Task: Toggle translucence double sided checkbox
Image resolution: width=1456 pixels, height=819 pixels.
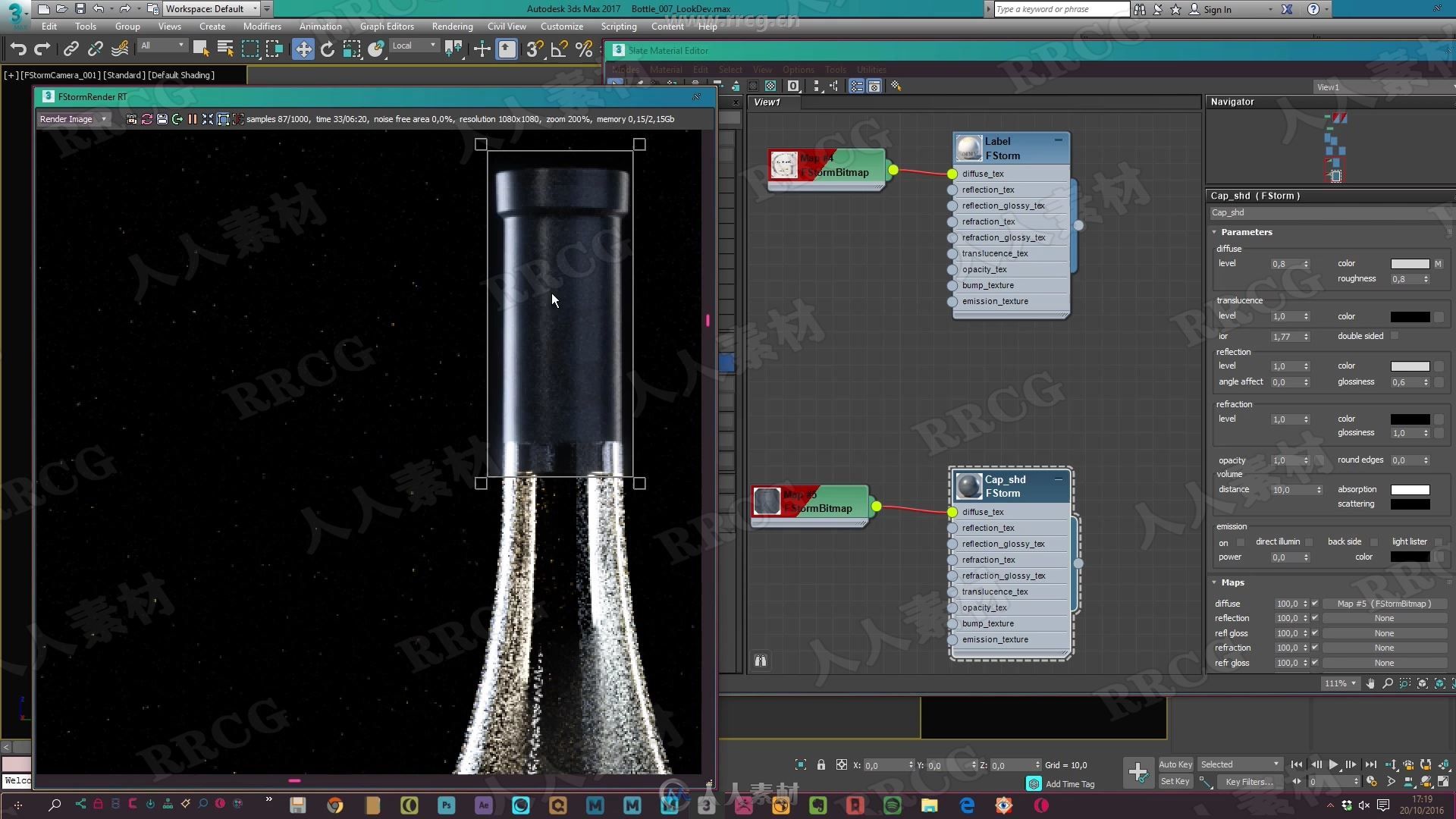Action: pos(1395,336)
